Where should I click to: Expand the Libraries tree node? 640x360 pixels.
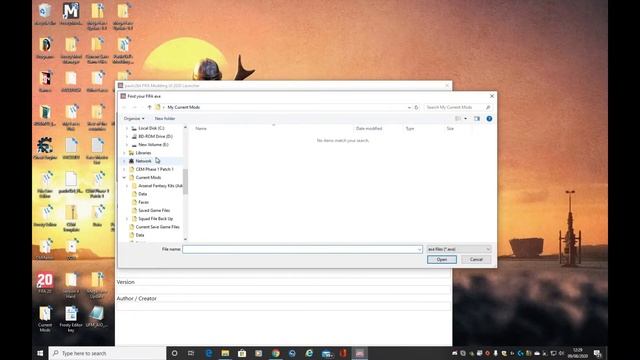(124, 153)
